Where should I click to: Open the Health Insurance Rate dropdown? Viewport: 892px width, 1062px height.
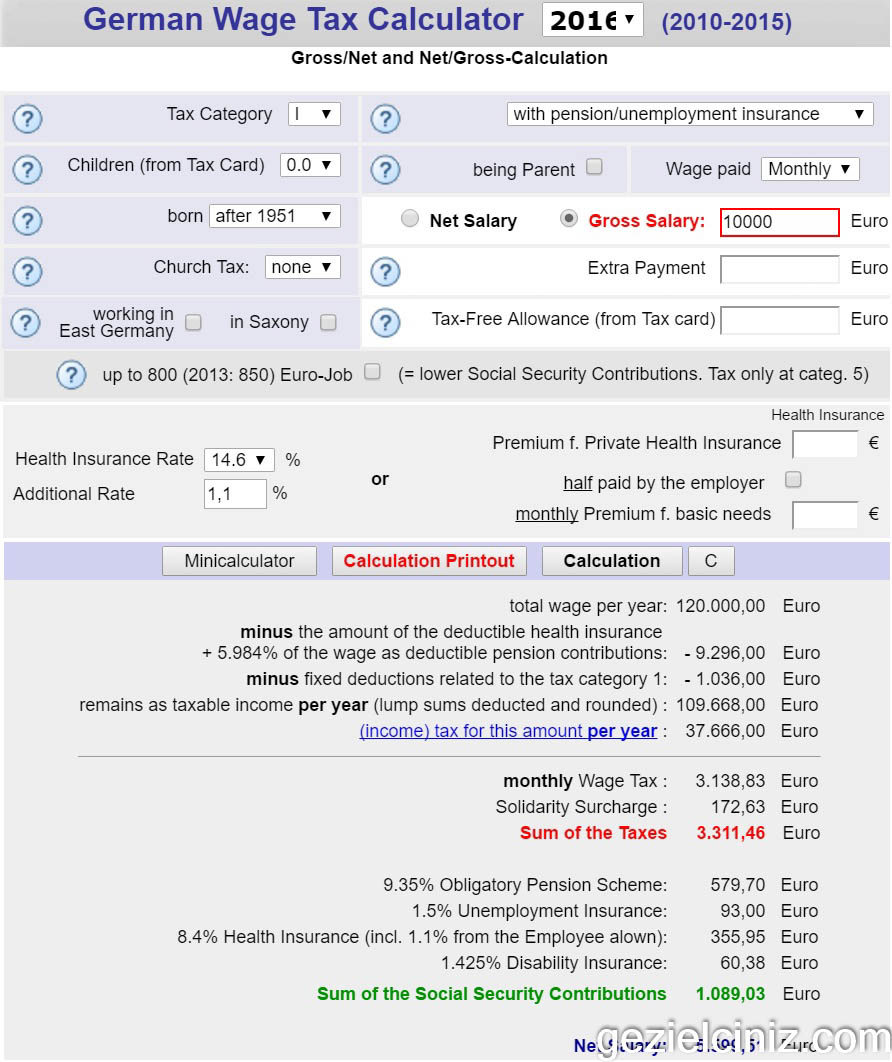[239, 460]
